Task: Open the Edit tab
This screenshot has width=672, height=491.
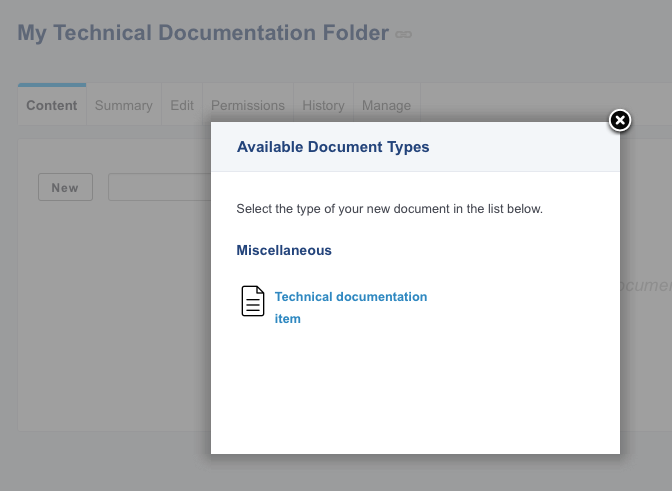Action: coord(182,105)
